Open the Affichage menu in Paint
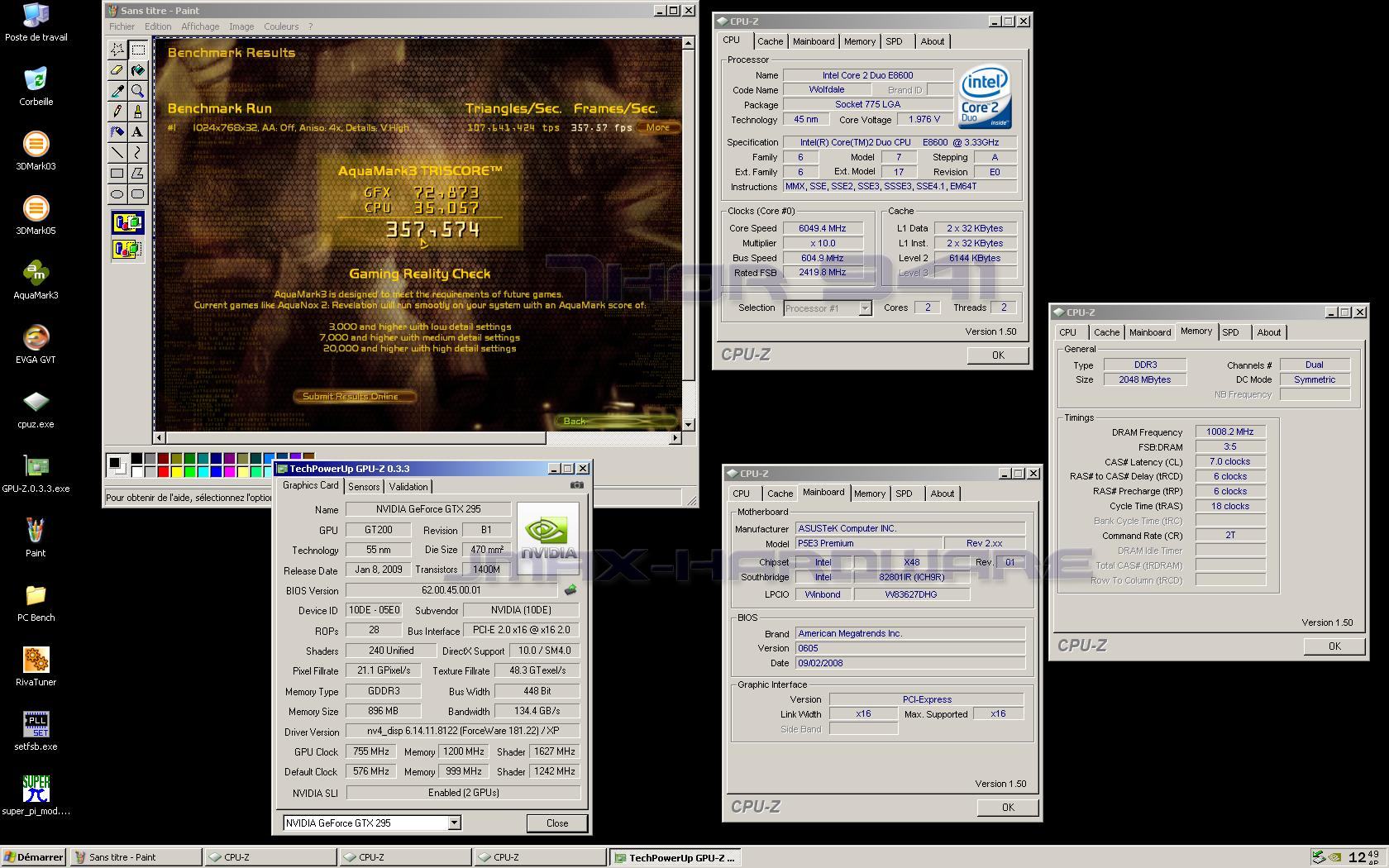The image size is (1389, 868). pyautogui.click(x=200, y=26)
